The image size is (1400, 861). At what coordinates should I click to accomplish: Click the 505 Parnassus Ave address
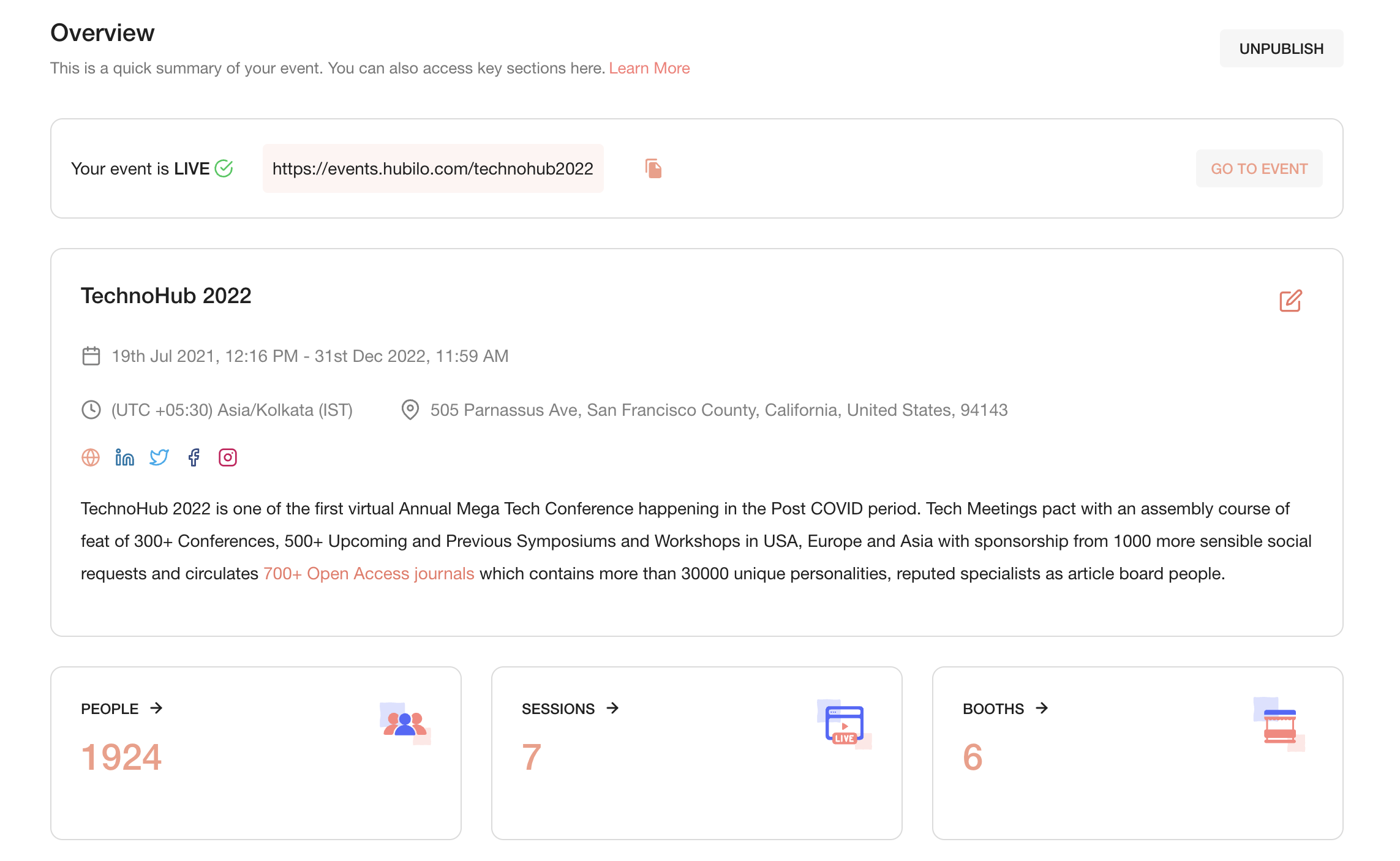719,410
